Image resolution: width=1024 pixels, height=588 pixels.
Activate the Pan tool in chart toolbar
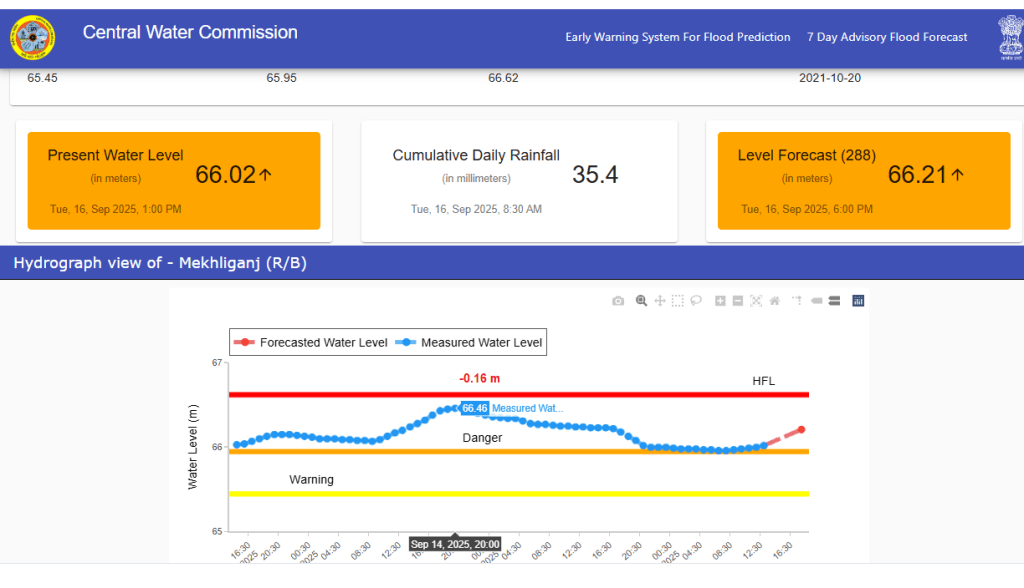[660, 301]
